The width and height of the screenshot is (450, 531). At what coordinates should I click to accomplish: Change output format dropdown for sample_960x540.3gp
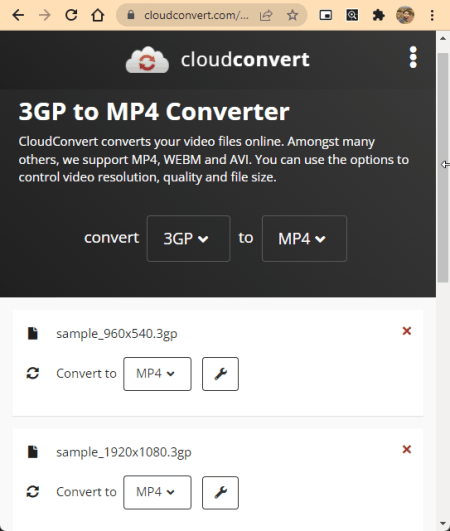point(157,374)
